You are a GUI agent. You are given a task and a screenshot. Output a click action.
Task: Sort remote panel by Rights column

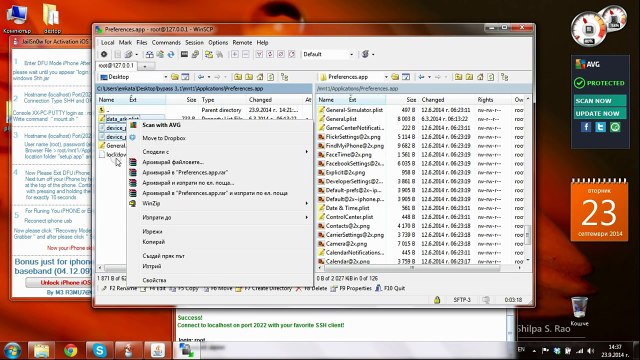tap(492, 100)
